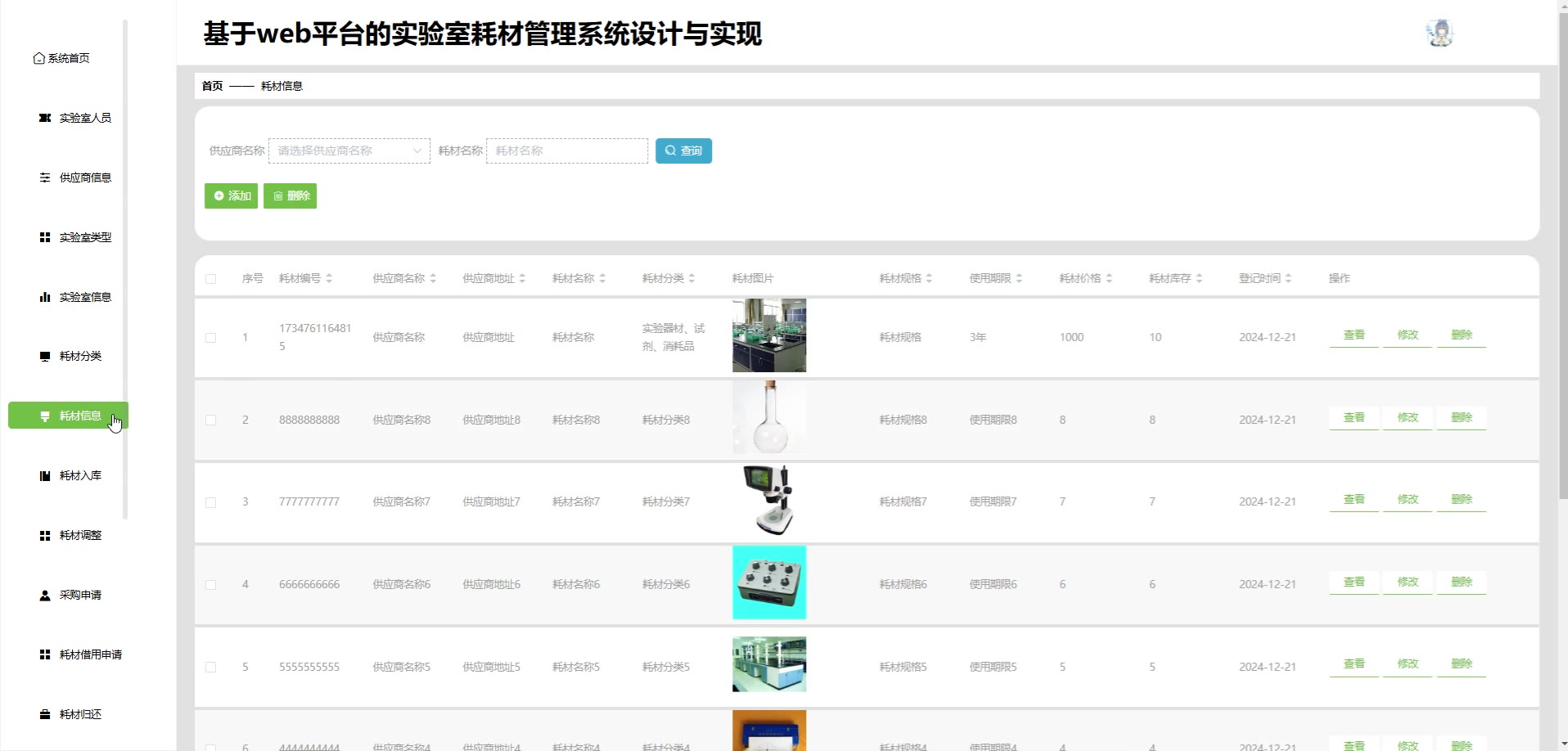Image resolution: width=1568 pixels, height=751 pixels.
Task: Open the 耗材调整 menu item
Action: 80,535
